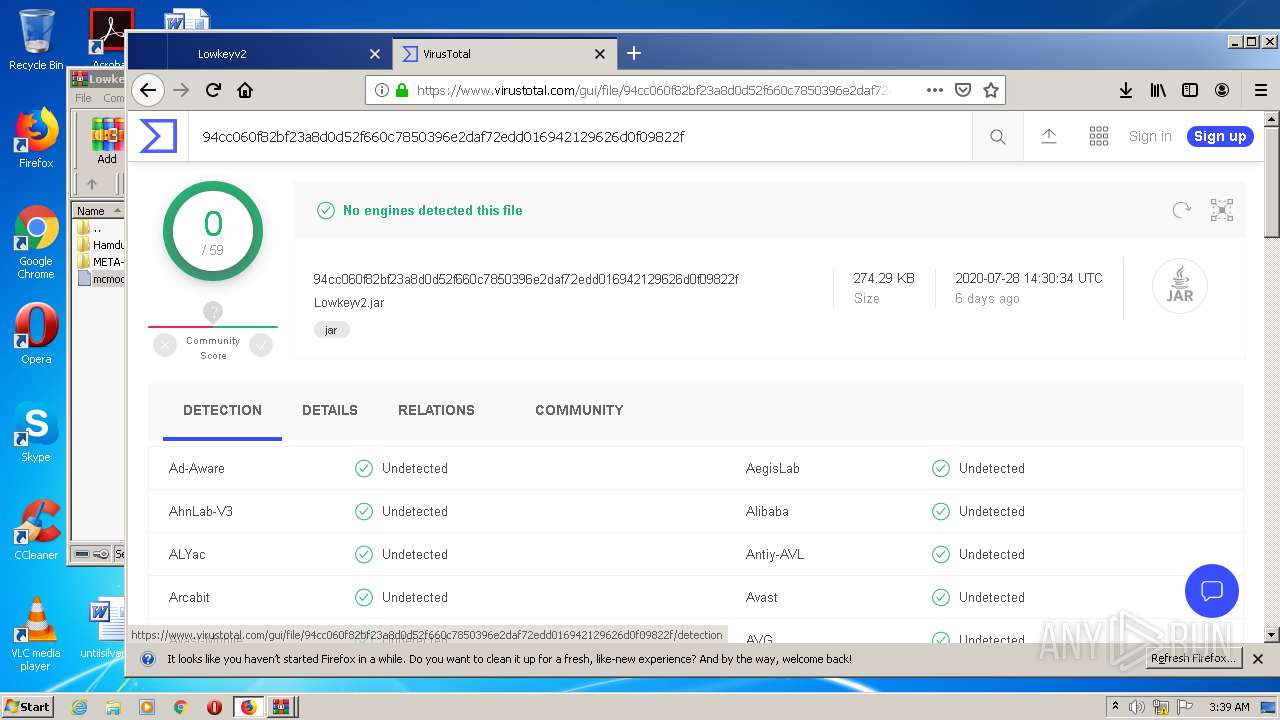The width and height of the screenshot is (1280, 720).
Task: Open Firefox library icon
Action: click(1158, 90)
